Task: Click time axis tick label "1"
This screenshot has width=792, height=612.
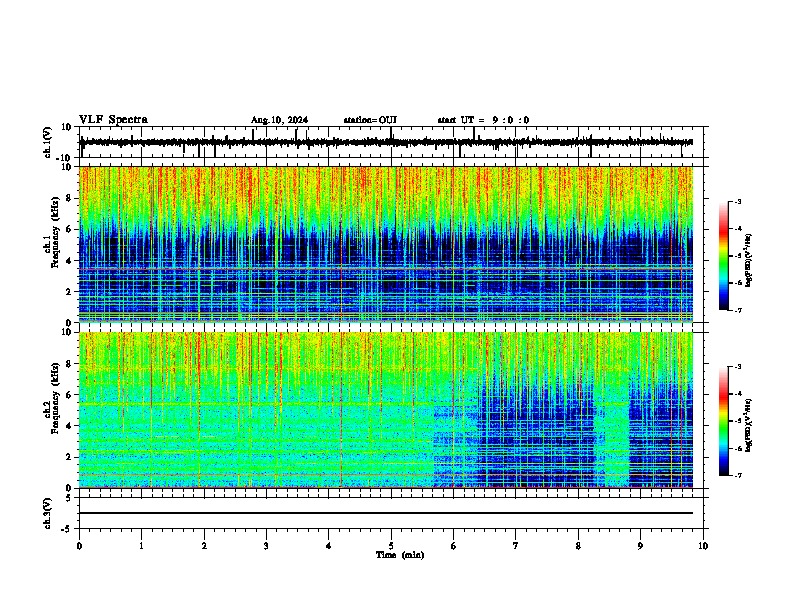Action: click(x=141, y=546)
